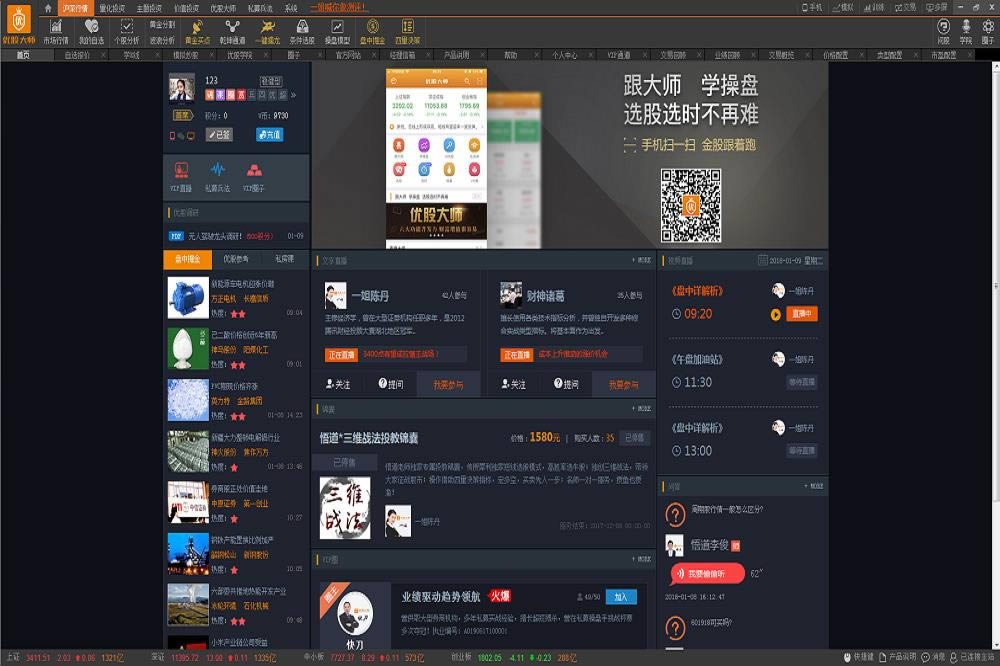The height and width of the screenshot is (666, 1000).
Task: Switch to the 优股参考 tab
Action: (x=236, y=259)
